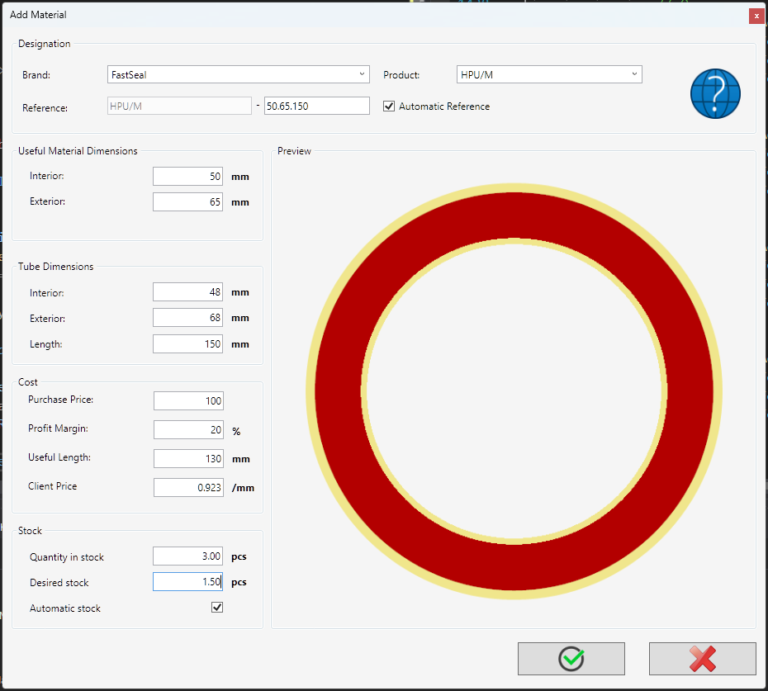The height and width of the screenshot is (691, 768).
Task: Click the 'Client Price' label
Action: (52, 486)
